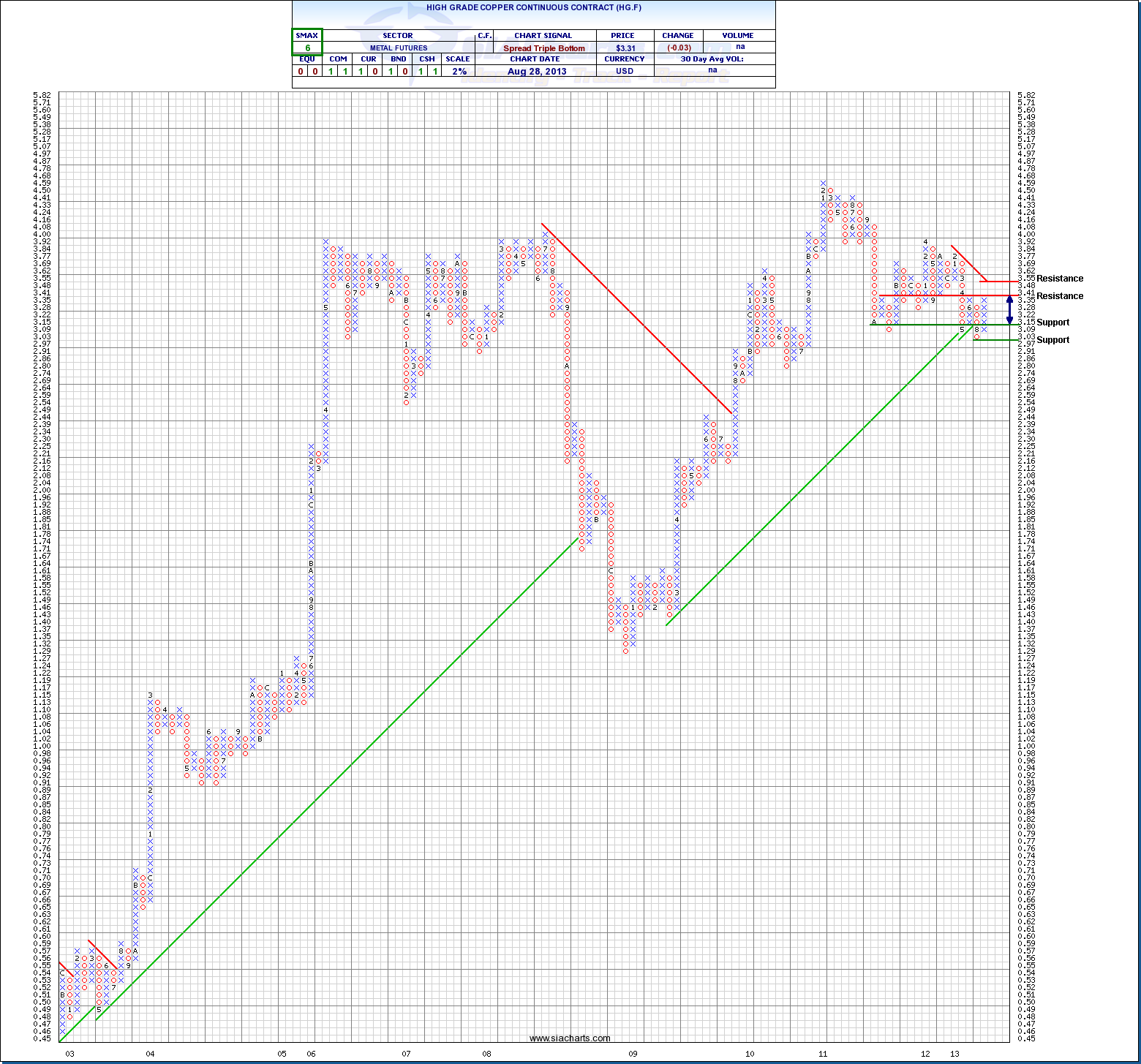The width and height of the screenshot is (1141, 1064).
Task: Select the Spread Triple Bottom chart signal
Action: point(544,48)
